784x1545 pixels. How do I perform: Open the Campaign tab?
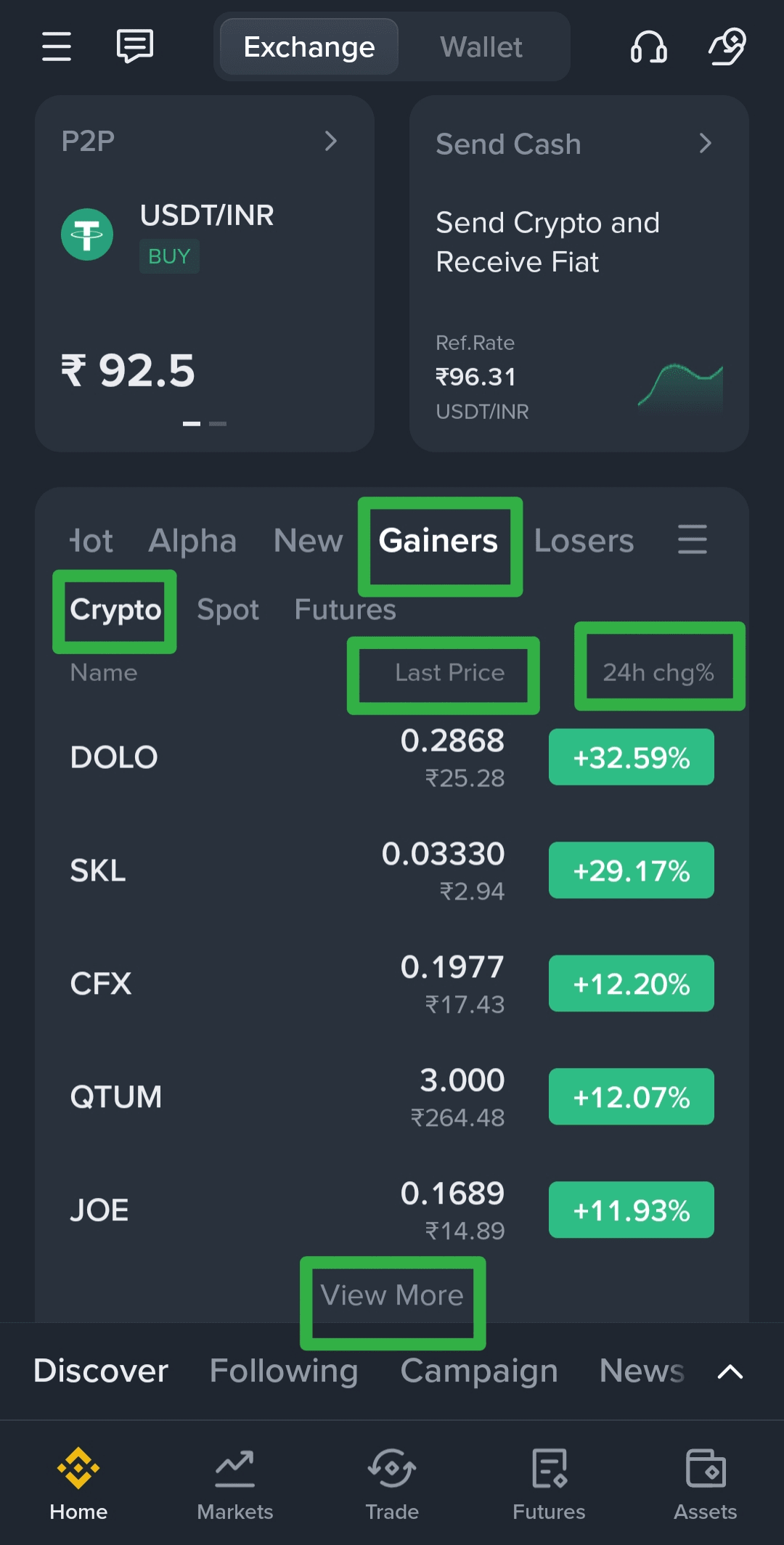coord(479,1371)
